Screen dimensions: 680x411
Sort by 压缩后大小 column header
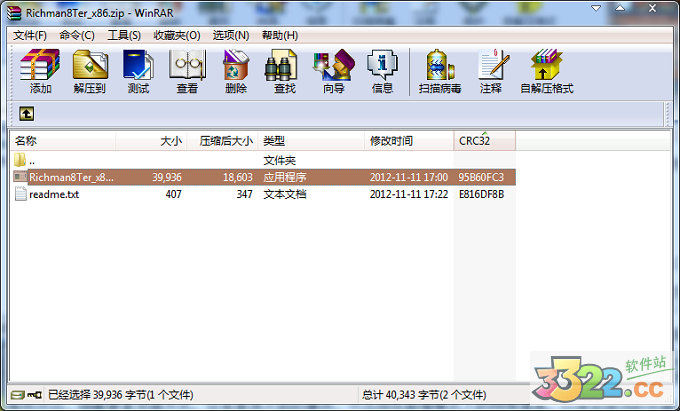tap(222, 141)
